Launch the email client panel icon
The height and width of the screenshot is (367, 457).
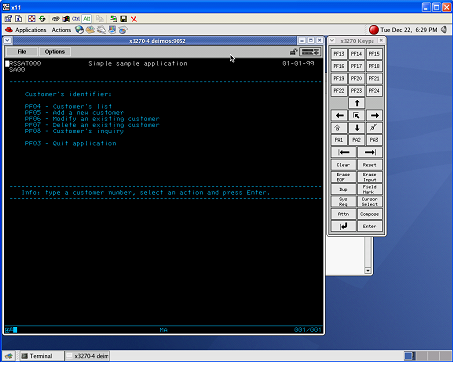90,30
